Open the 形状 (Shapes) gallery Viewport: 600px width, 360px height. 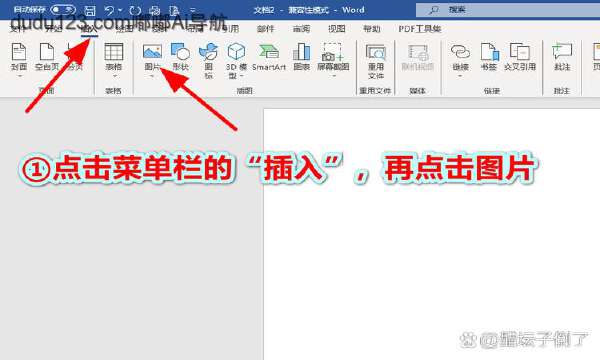pyautogui.click(x=180, y=57)
